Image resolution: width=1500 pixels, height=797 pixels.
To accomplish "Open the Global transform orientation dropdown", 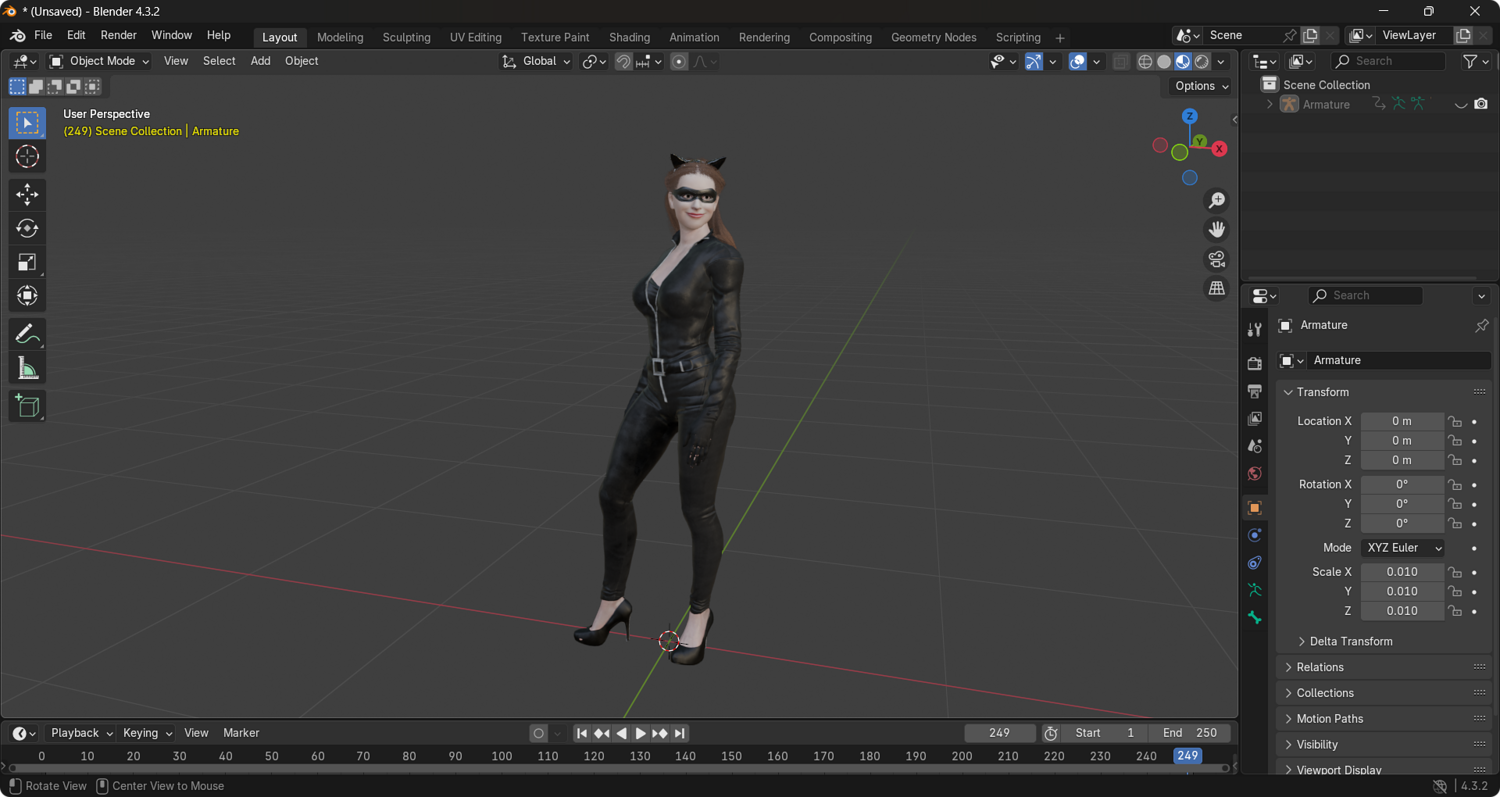I will coord(536,62).
